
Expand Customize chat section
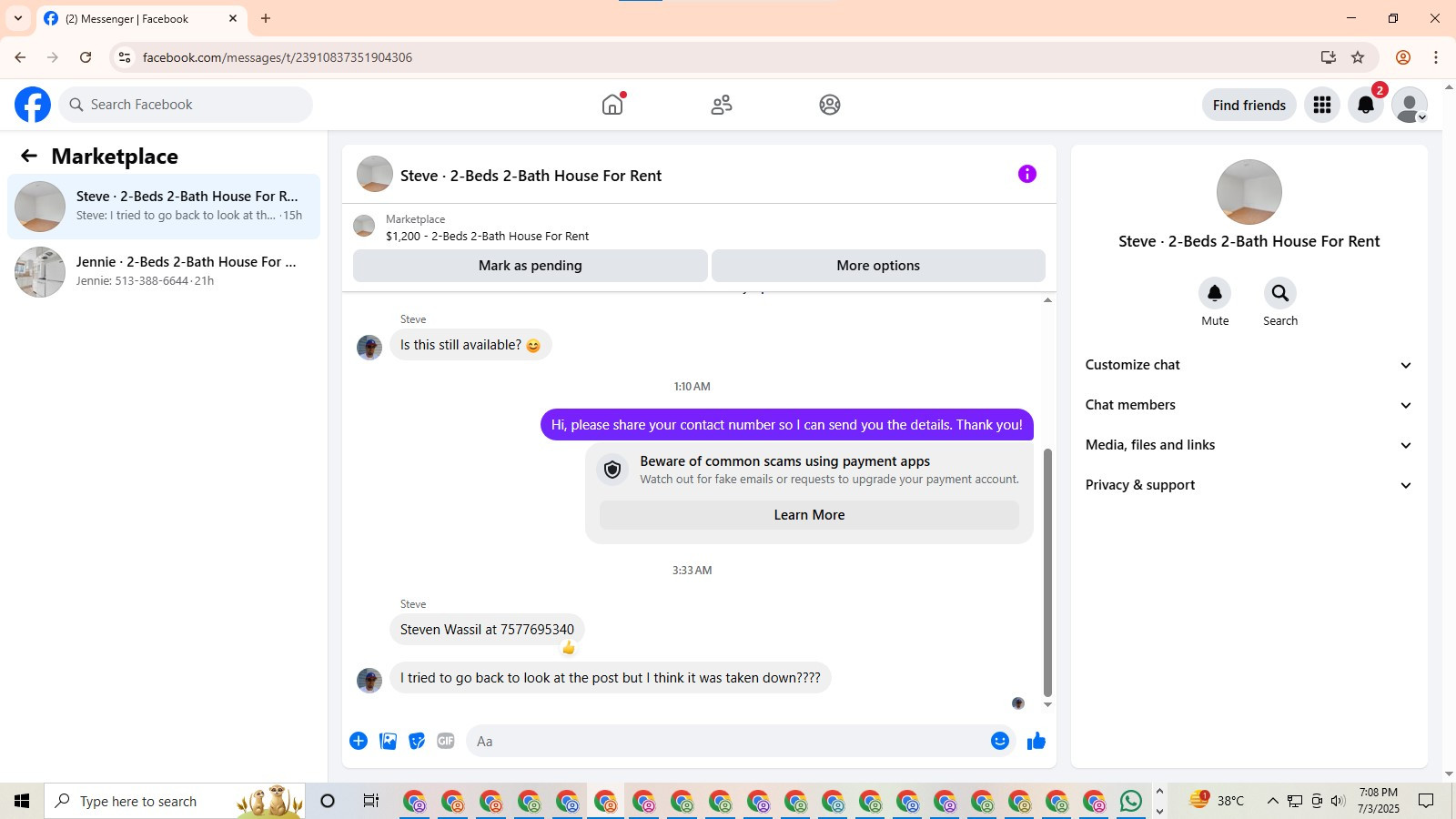tap(1249, 365)
